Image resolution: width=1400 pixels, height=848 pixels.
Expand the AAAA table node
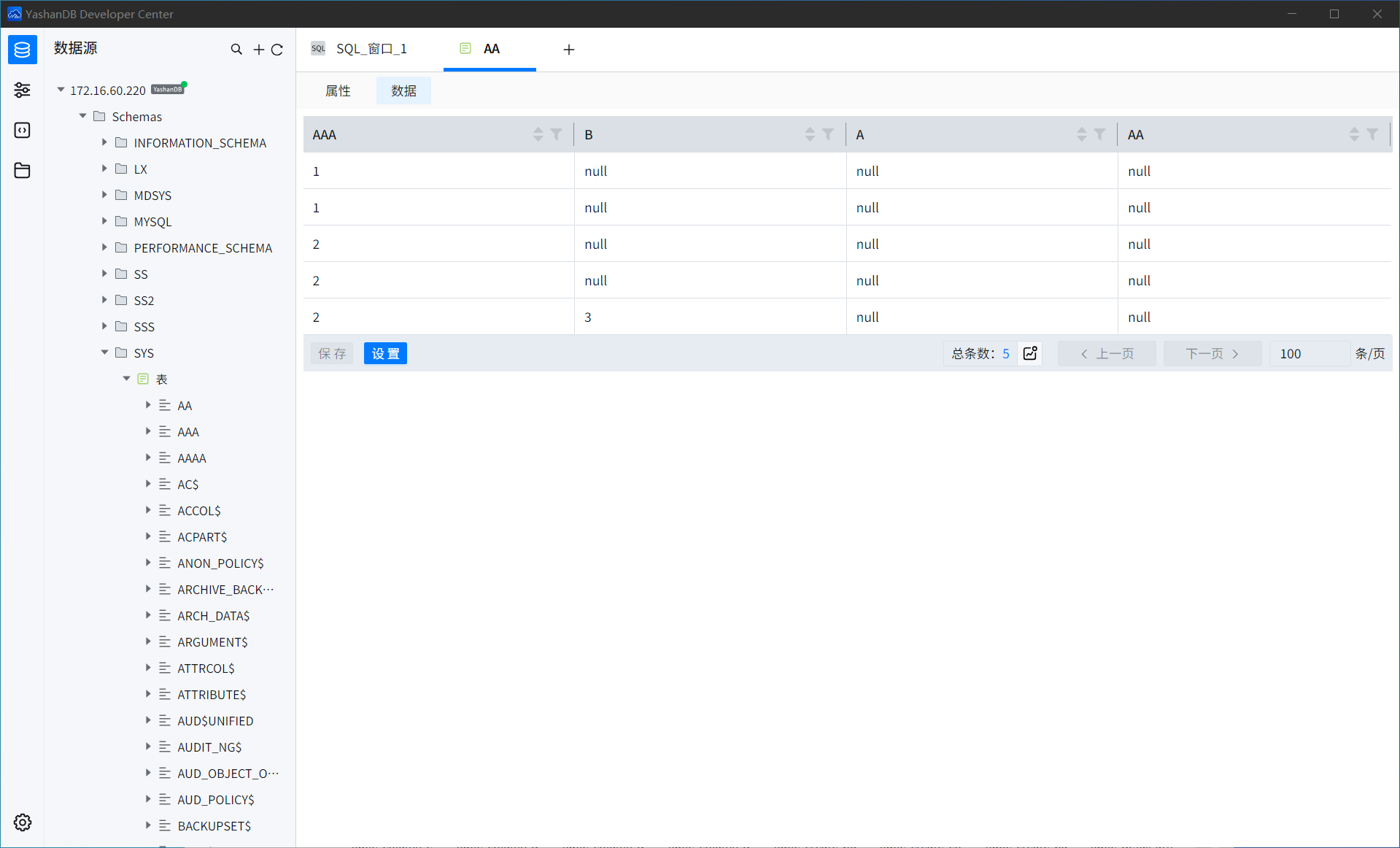[x=148, y=458]
